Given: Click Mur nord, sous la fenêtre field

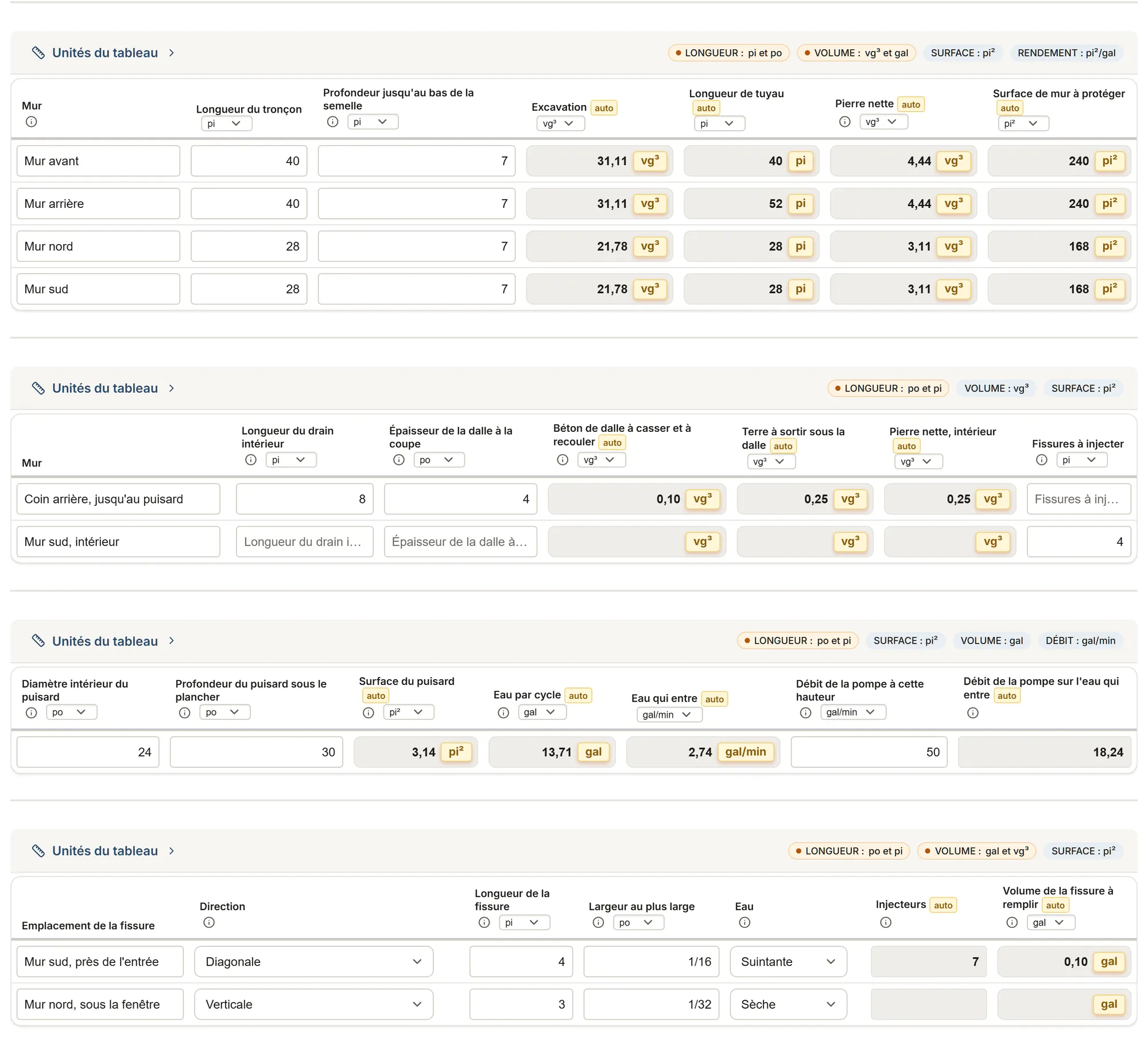Looking at the screenshot, I should pos(100,1004).
